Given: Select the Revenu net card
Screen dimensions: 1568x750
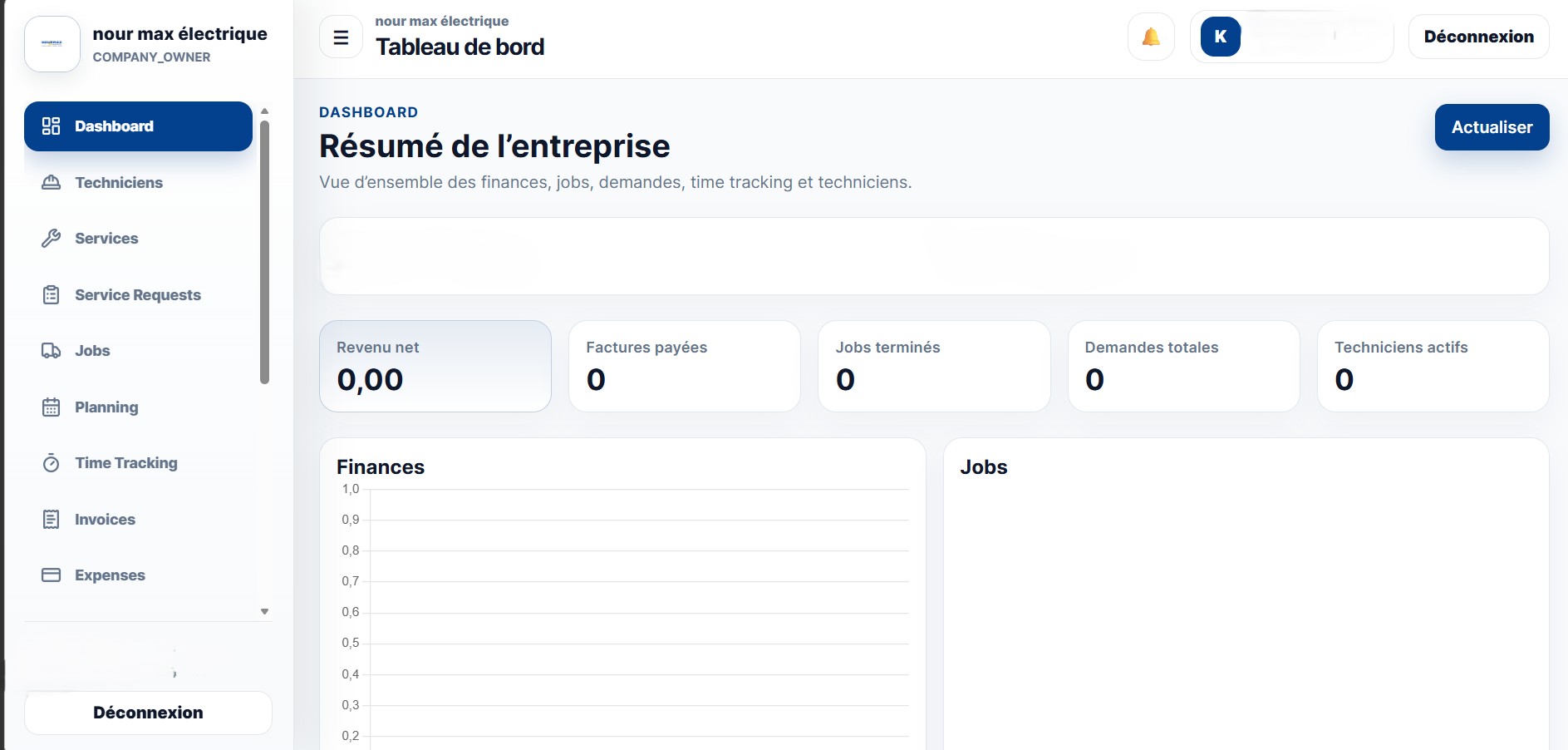Looking at the screenshot, I should point(435,366).
